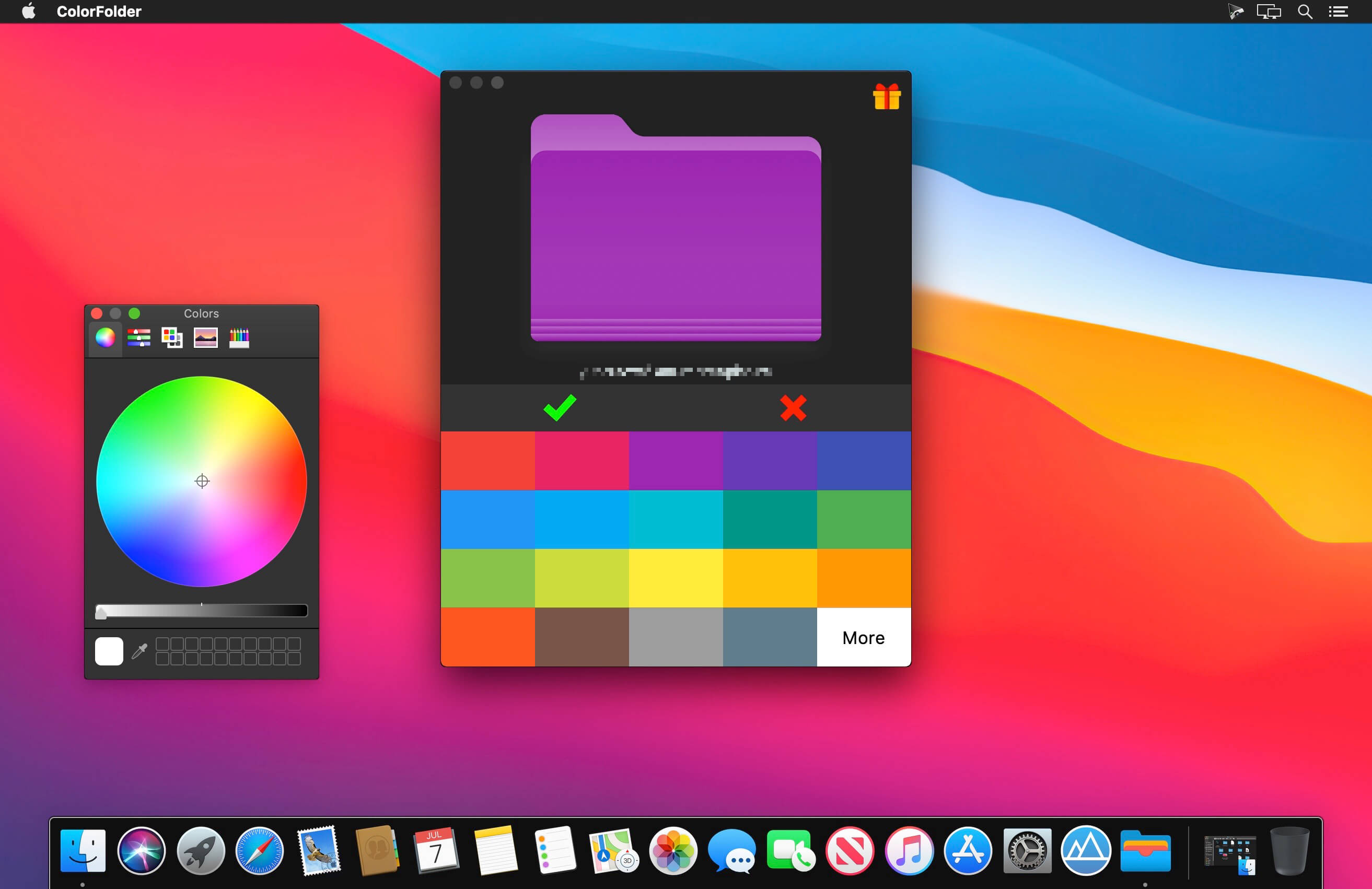Screen dimensions: 1372x889
Task: Open Contacts from the Dock
Action: coord(378,850)
